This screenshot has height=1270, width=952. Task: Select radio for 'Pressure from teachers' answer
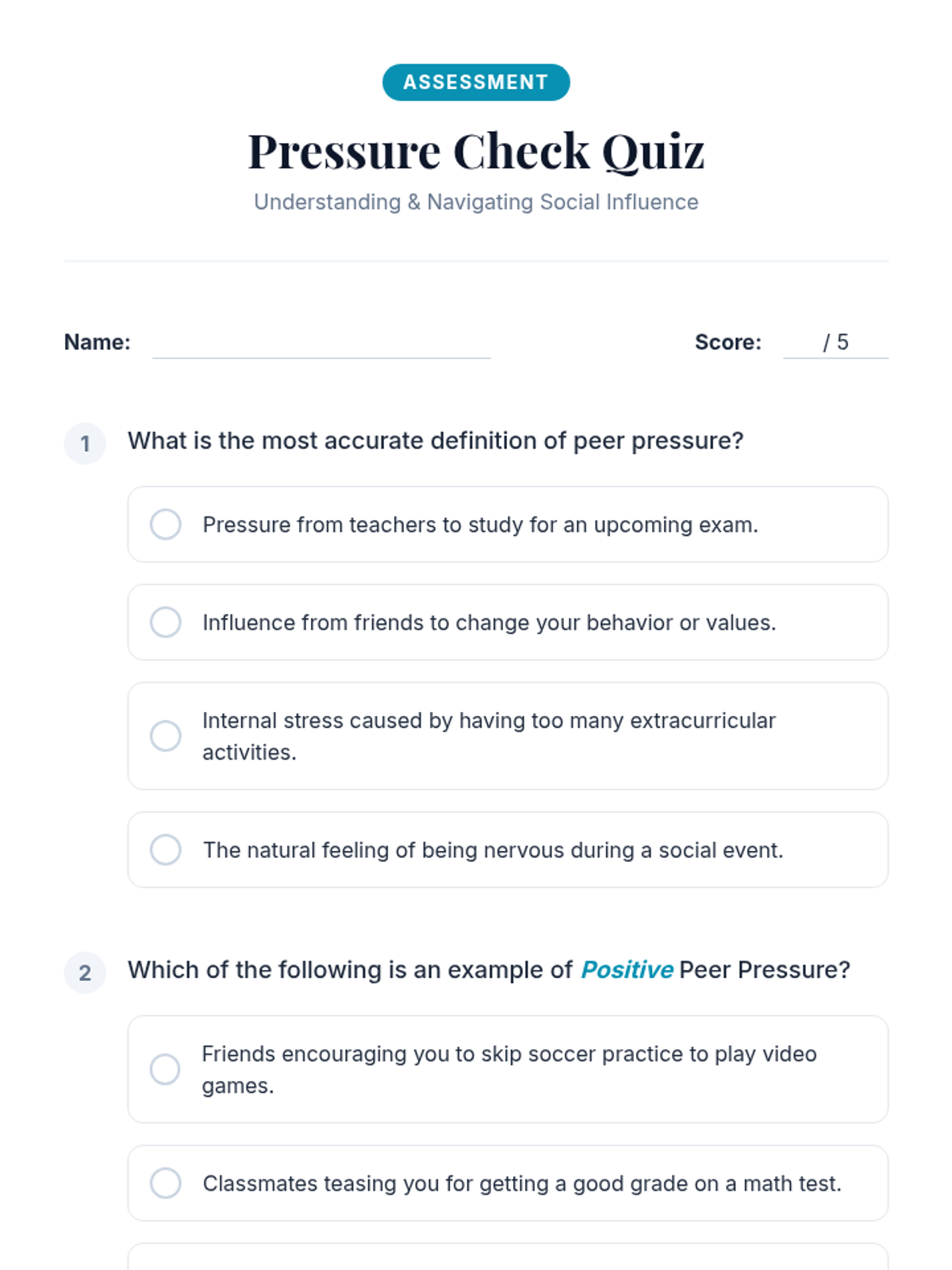click(166, 525)
